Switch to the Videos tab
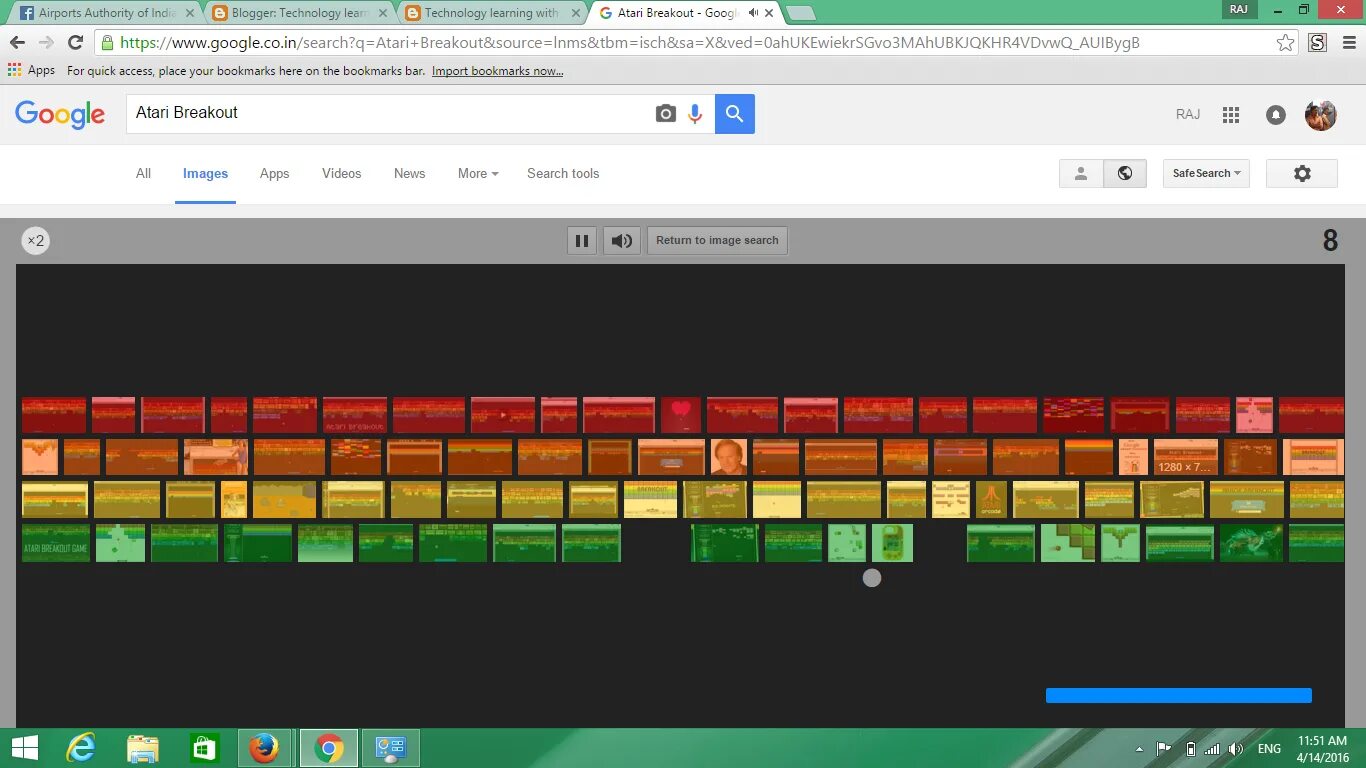This screenshot has height=768, width=1366. pyautogui.click(x=341, y=173)
